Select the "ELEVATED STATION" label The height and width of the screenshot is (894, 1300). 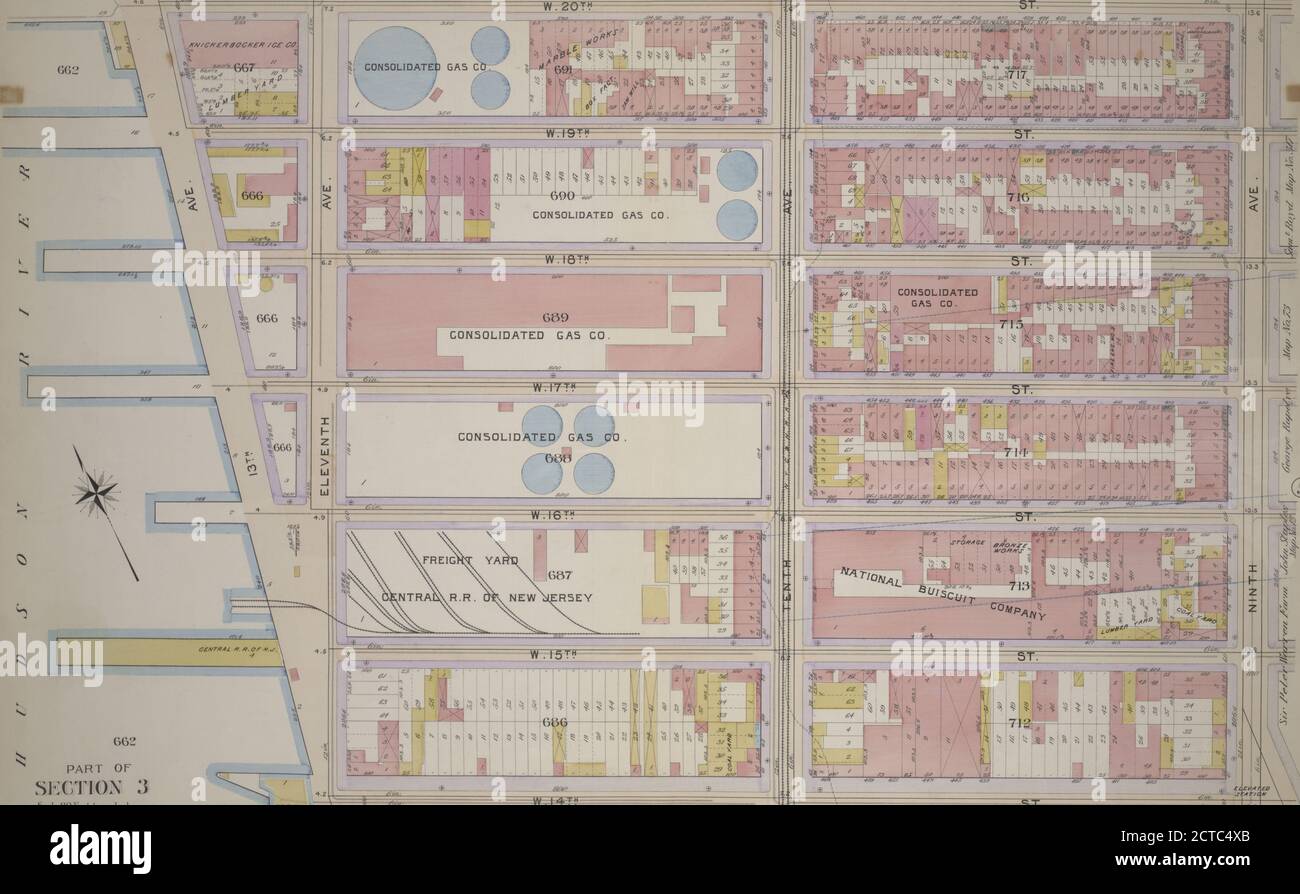(x=1251, y=791)
